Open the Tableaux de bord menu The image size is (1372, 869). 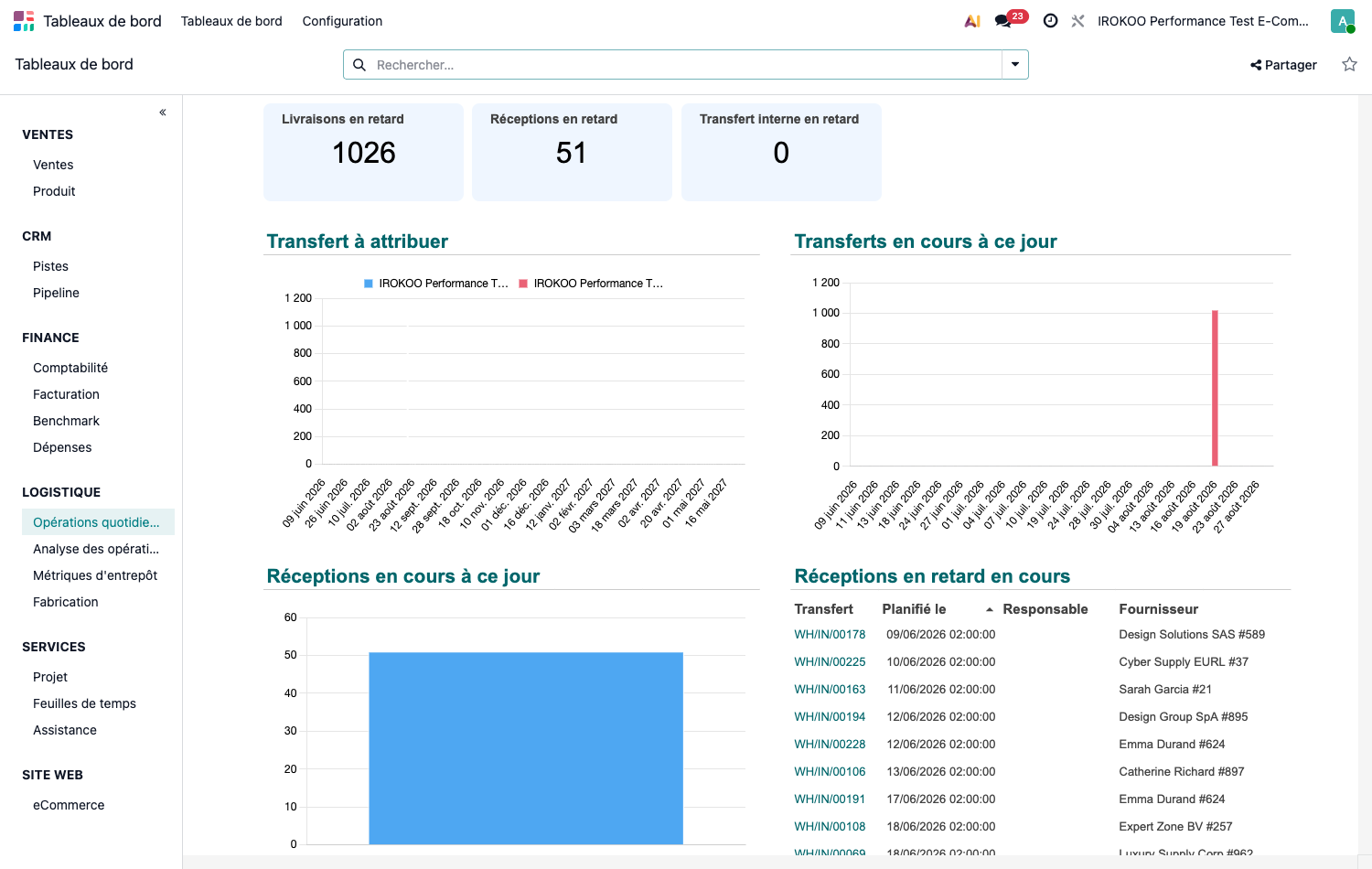point(231,21)
